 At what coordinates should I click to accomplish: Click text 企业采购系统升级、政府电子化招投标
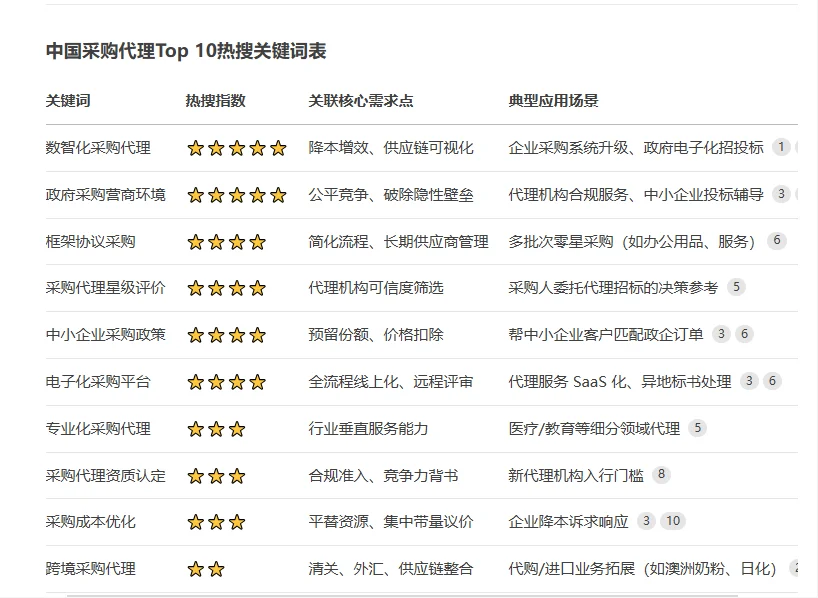point(636,148)
